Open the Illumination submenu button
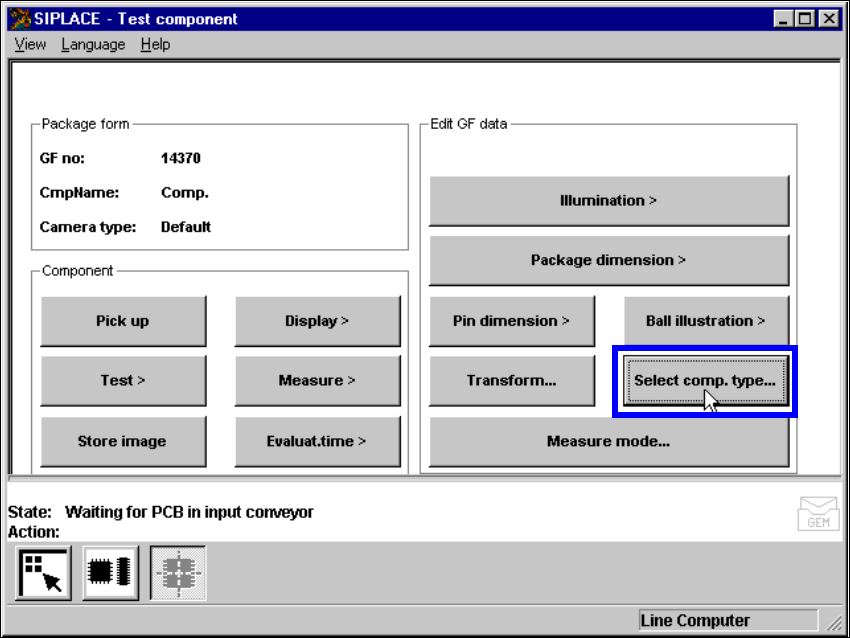The width and height of the screenshot is (850, 638). click(609, 201)
